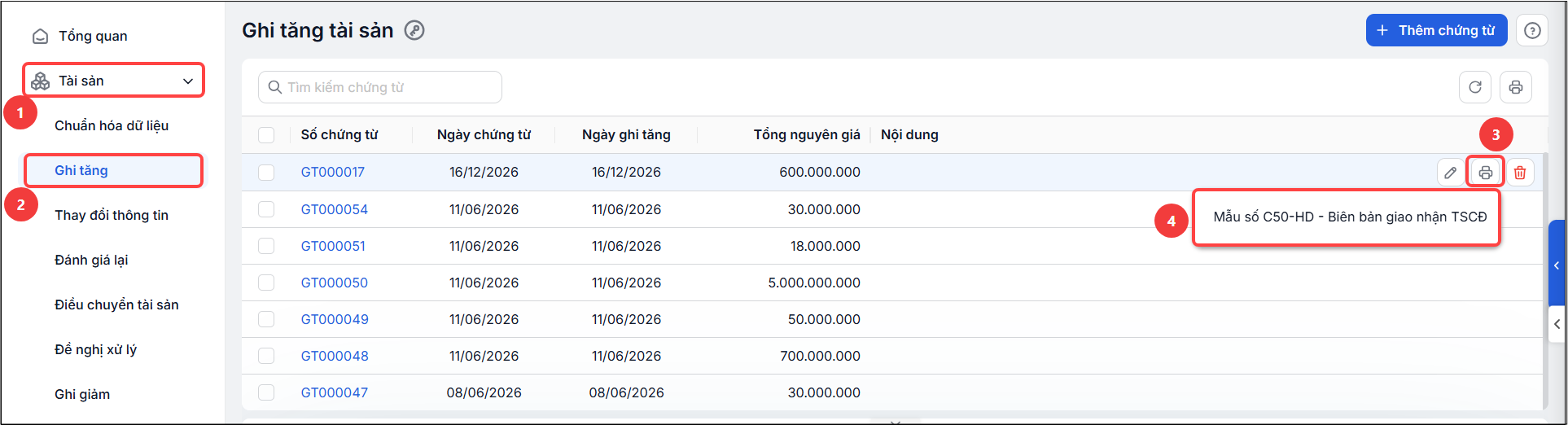Open Đánh giá lại menu item
Image resolution: width=1568 pixels, height=425 pixels.
coord(91,260)
